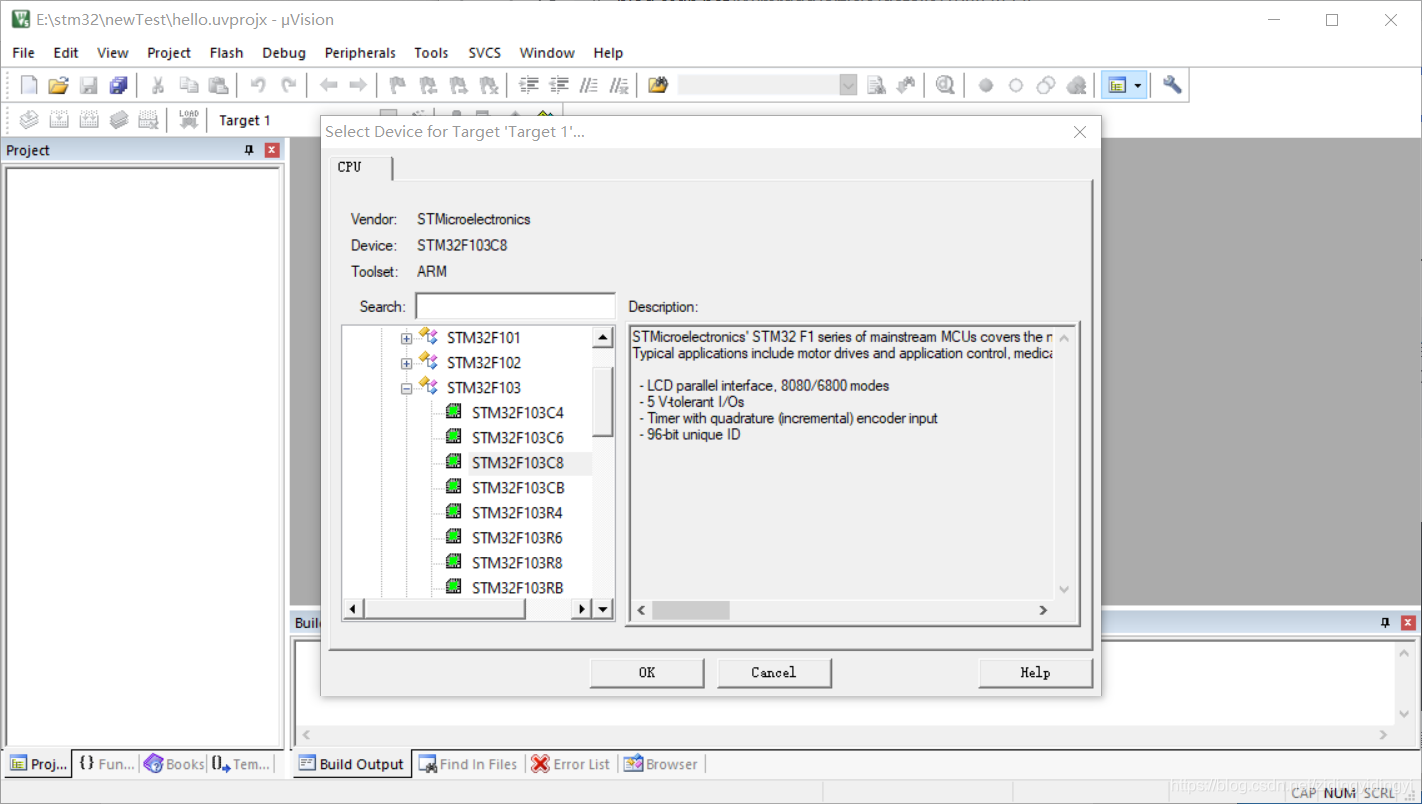Image resolution: width=1422 pixels, height=804 pixels.
Task: Click the Rebuild all target files icon
Action: click(x=89, y=120)
